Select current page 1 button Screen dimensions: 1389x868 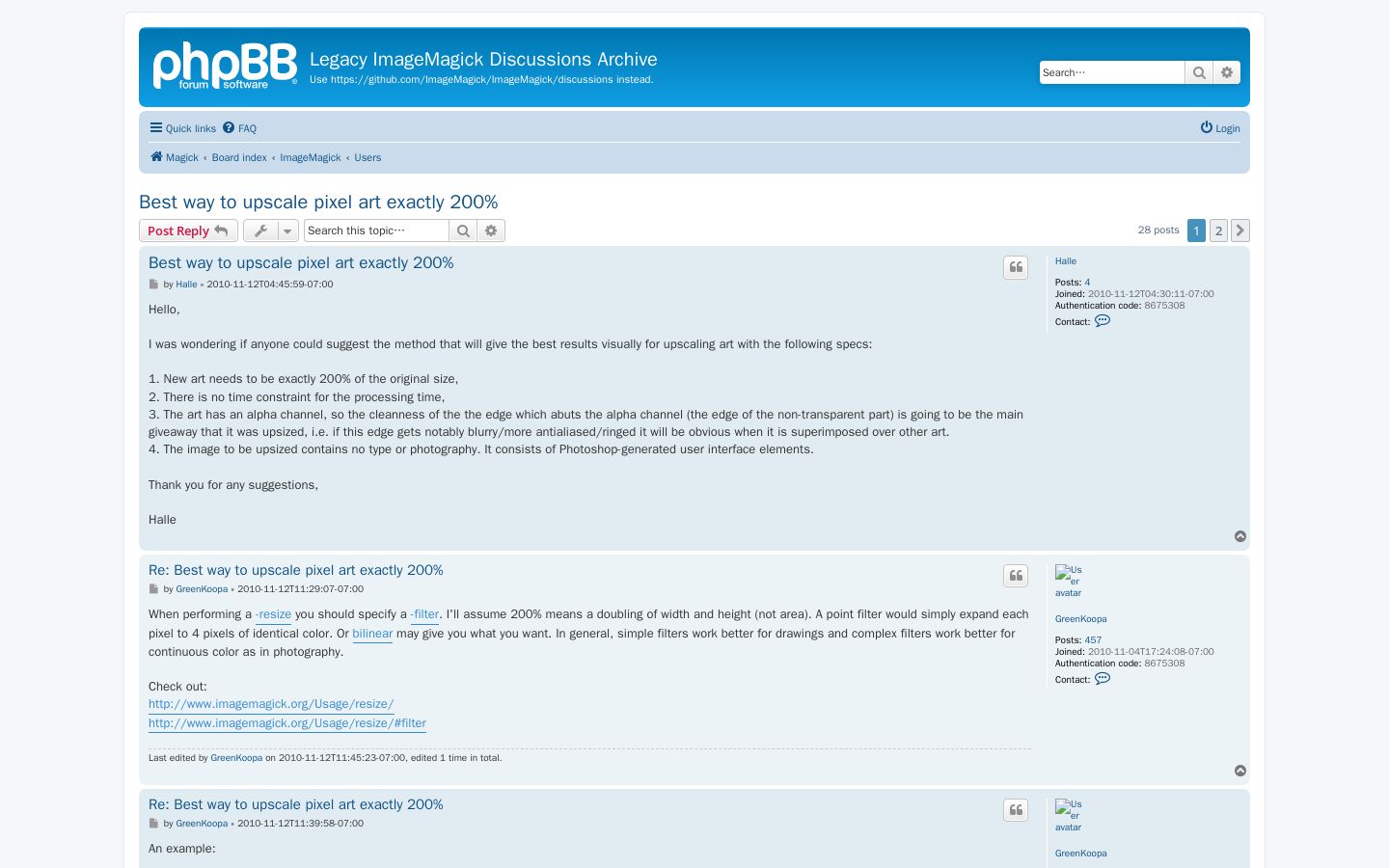[x=1196, y=231]
